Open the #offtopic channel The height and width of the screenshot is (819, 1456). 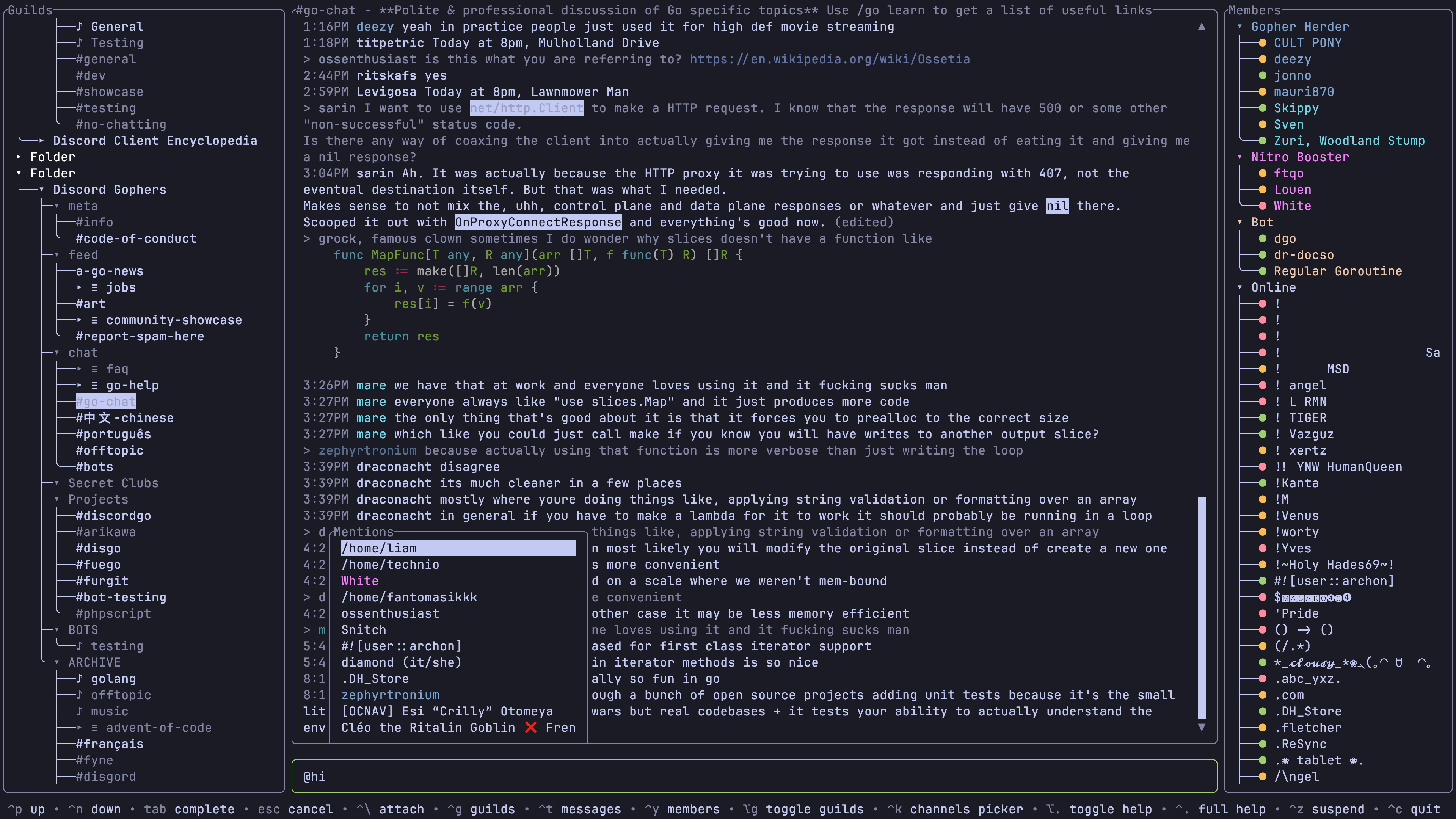[110, 450]
